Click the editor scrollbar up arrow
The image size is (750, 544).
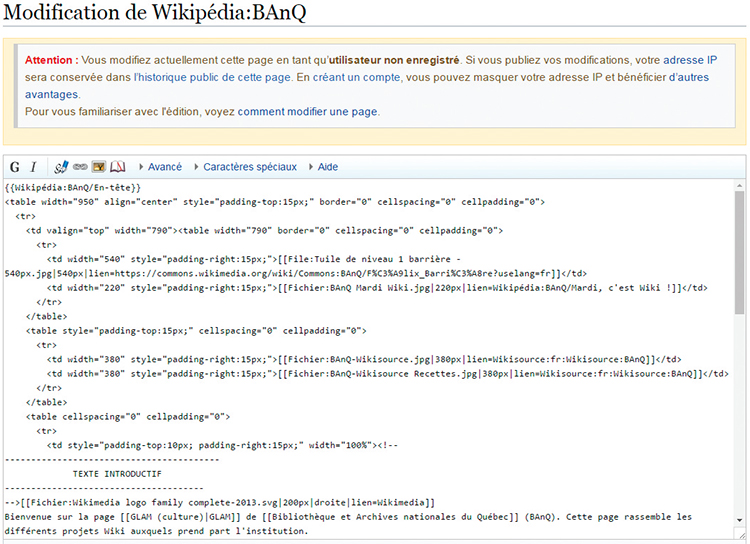pos(739,185)
